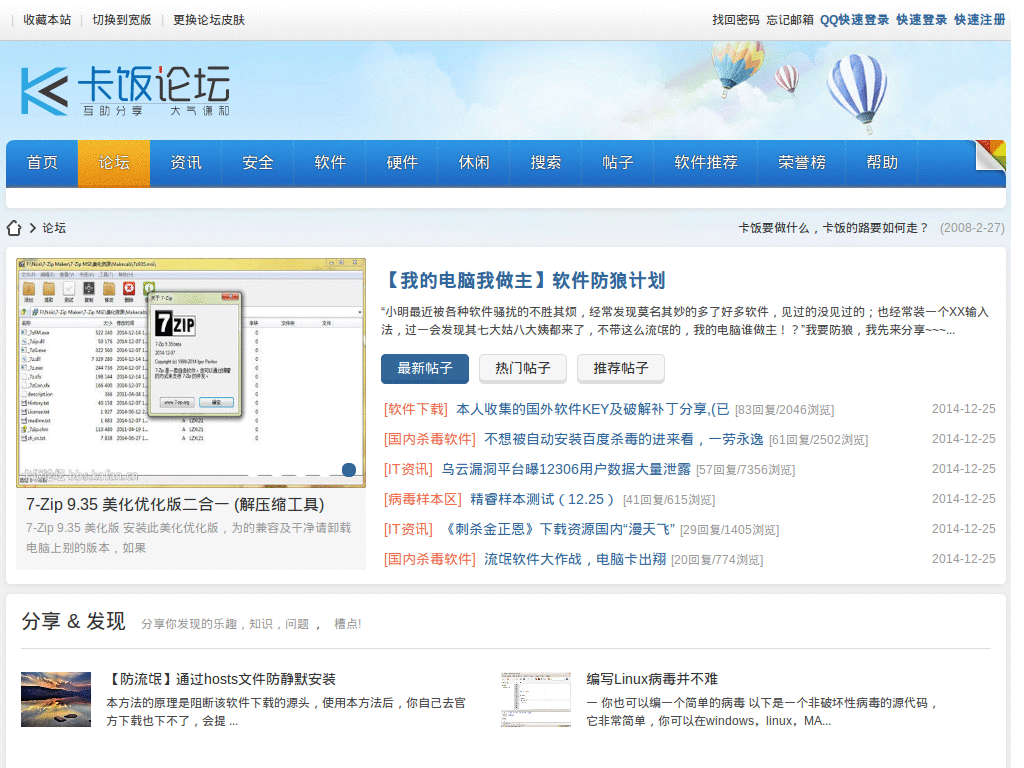The image size is (1024, 768).
Task: Open the 乌云漏洞平台曝12306用户数据大量泄露 post
Action: pos(566,469)
